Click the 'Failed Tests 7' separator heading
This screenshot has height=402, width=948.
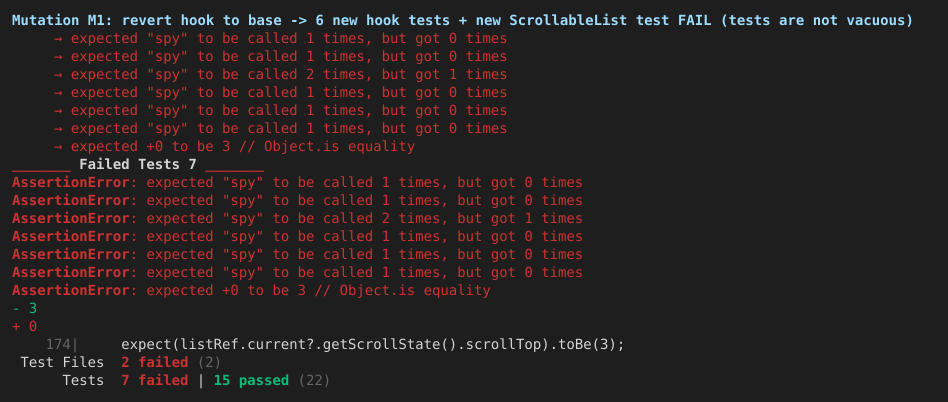[138, 164]
